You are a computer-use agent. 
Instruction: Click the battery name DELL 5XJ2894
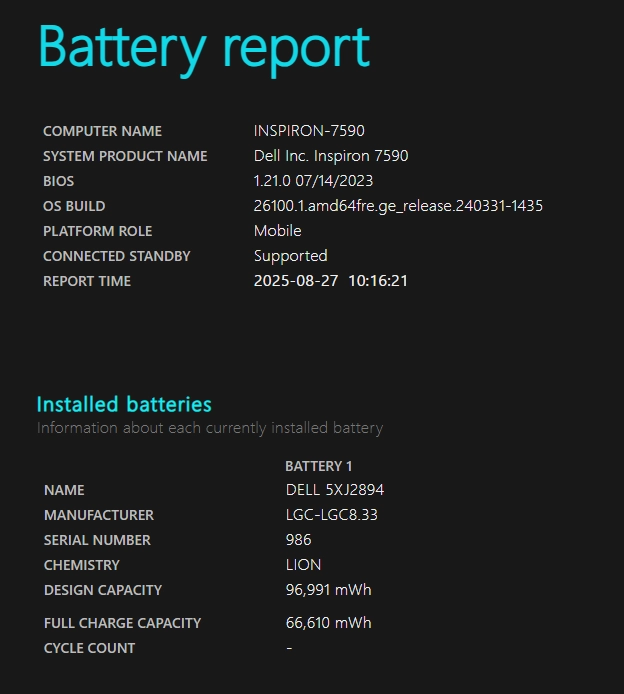pos(335,490)
